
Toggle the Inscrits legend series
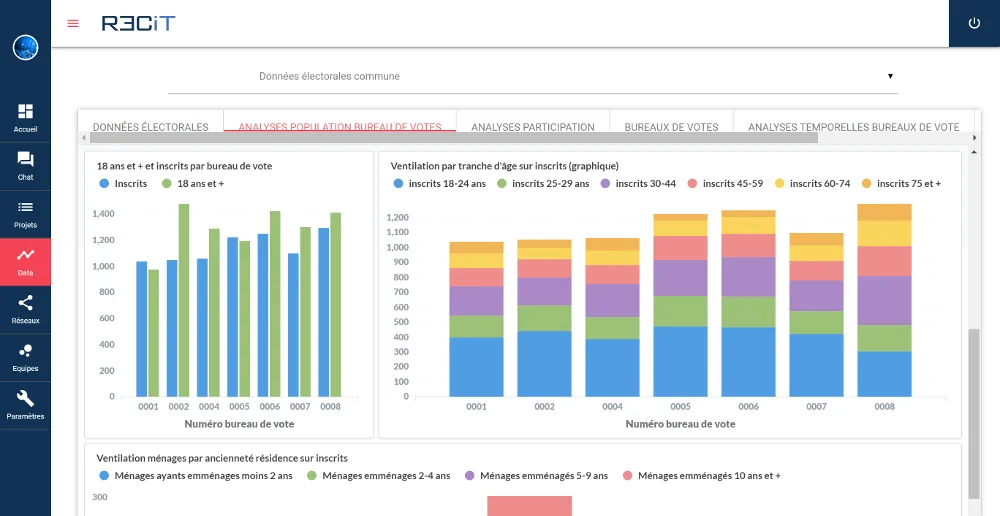(x=124, y=184)
